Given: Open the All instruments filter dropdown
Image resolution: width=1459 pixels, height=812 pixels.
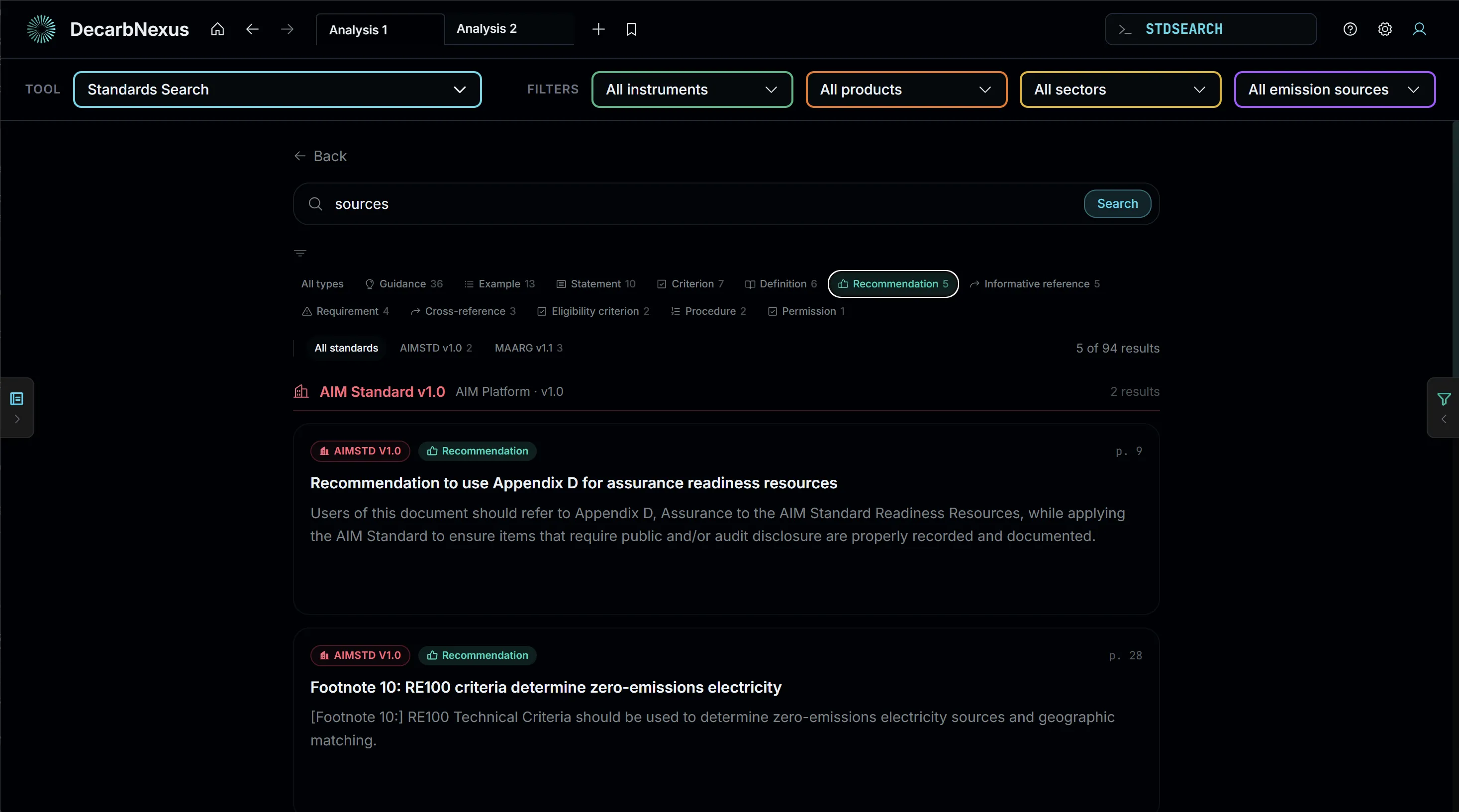Looking at the screenshot, I should coord(691,90).
